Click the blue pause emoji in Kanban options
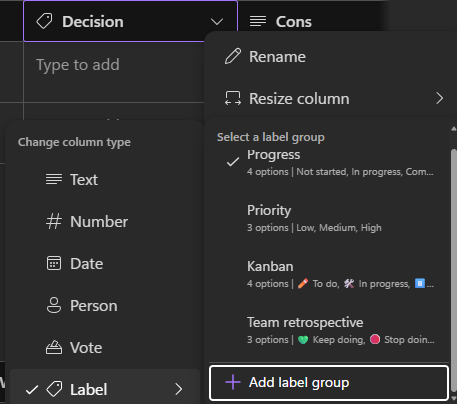The height and width of the screenshot is (404, 457). pyautogui.click(x=420, y=284)
